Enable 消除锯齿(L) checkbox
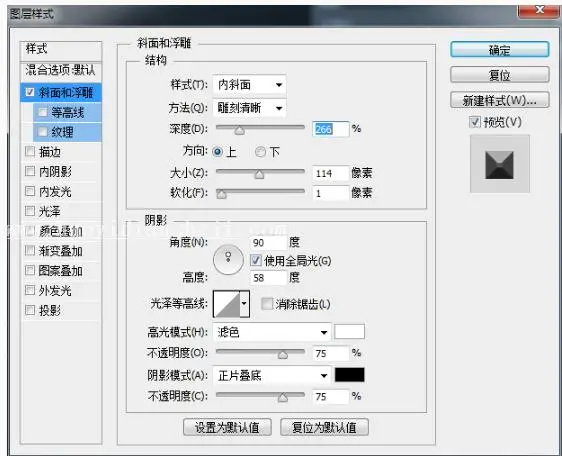Viewport: 562px width, 456px height. [x=267, y=304]
